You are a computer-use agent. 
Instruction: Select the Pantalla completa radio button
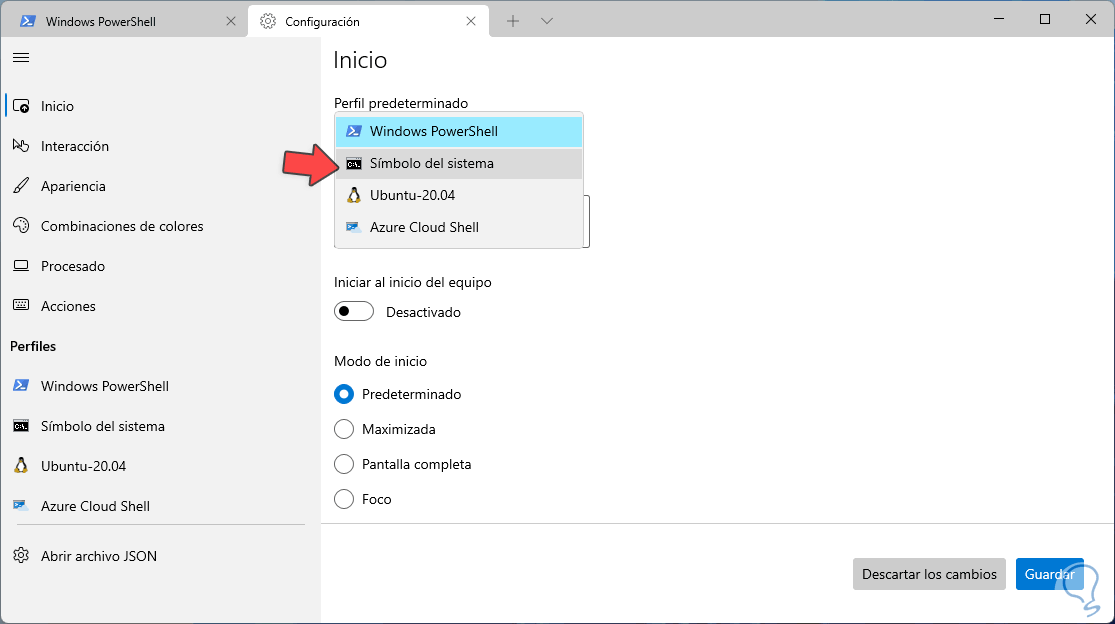[344, 464]
